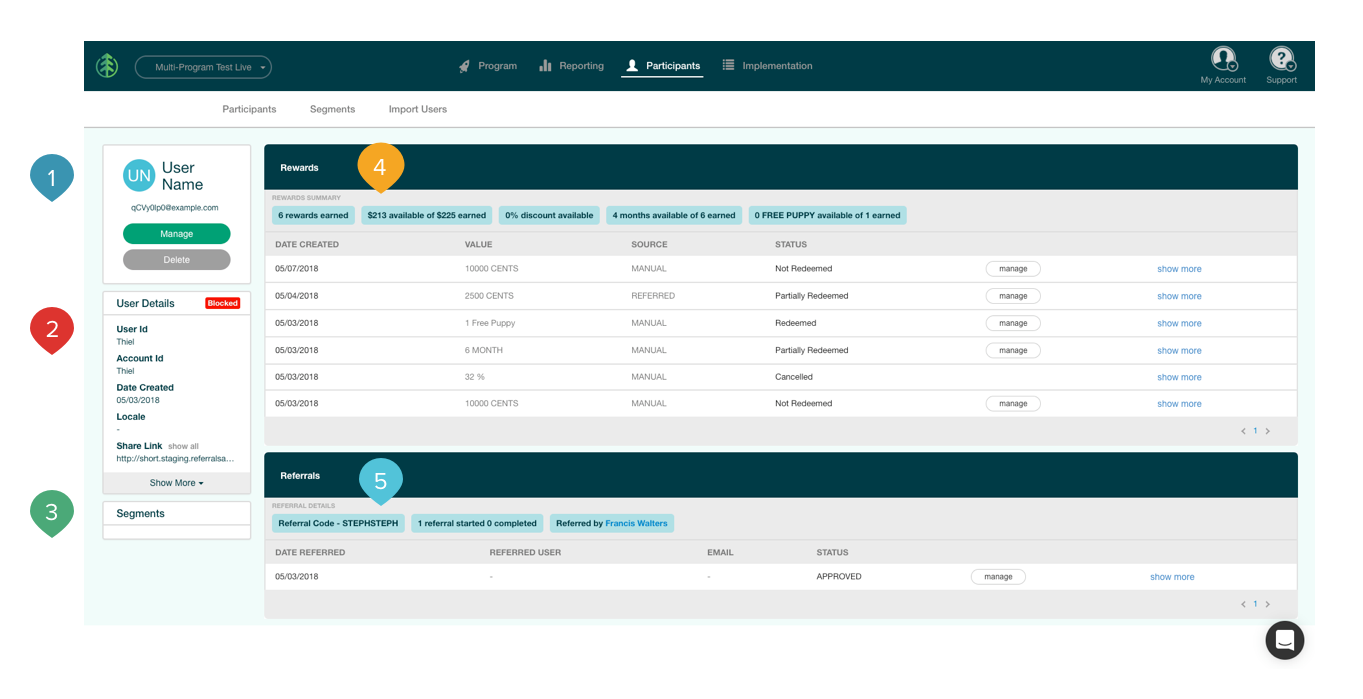The image size is (1363, 699).
Task: Open the Francis Walters referrer link
Action: tap(636, 523)
